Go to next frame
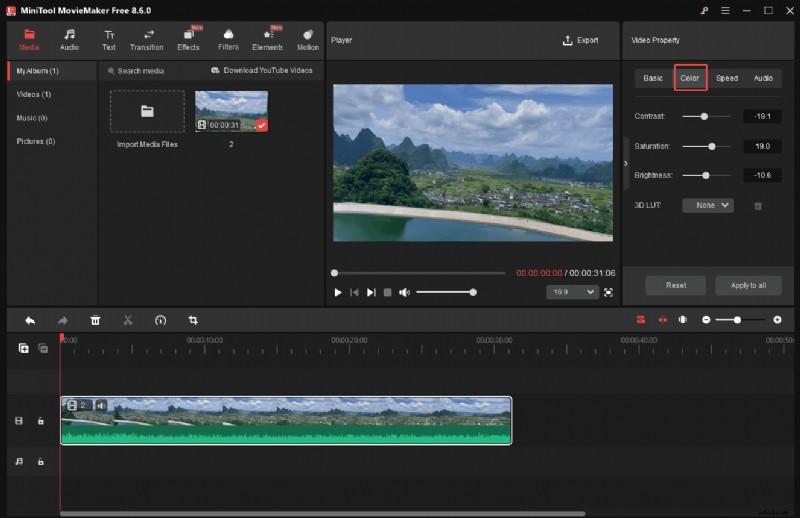Image resolution: width=800 pixels, height=518 pixels. (371, 292)
